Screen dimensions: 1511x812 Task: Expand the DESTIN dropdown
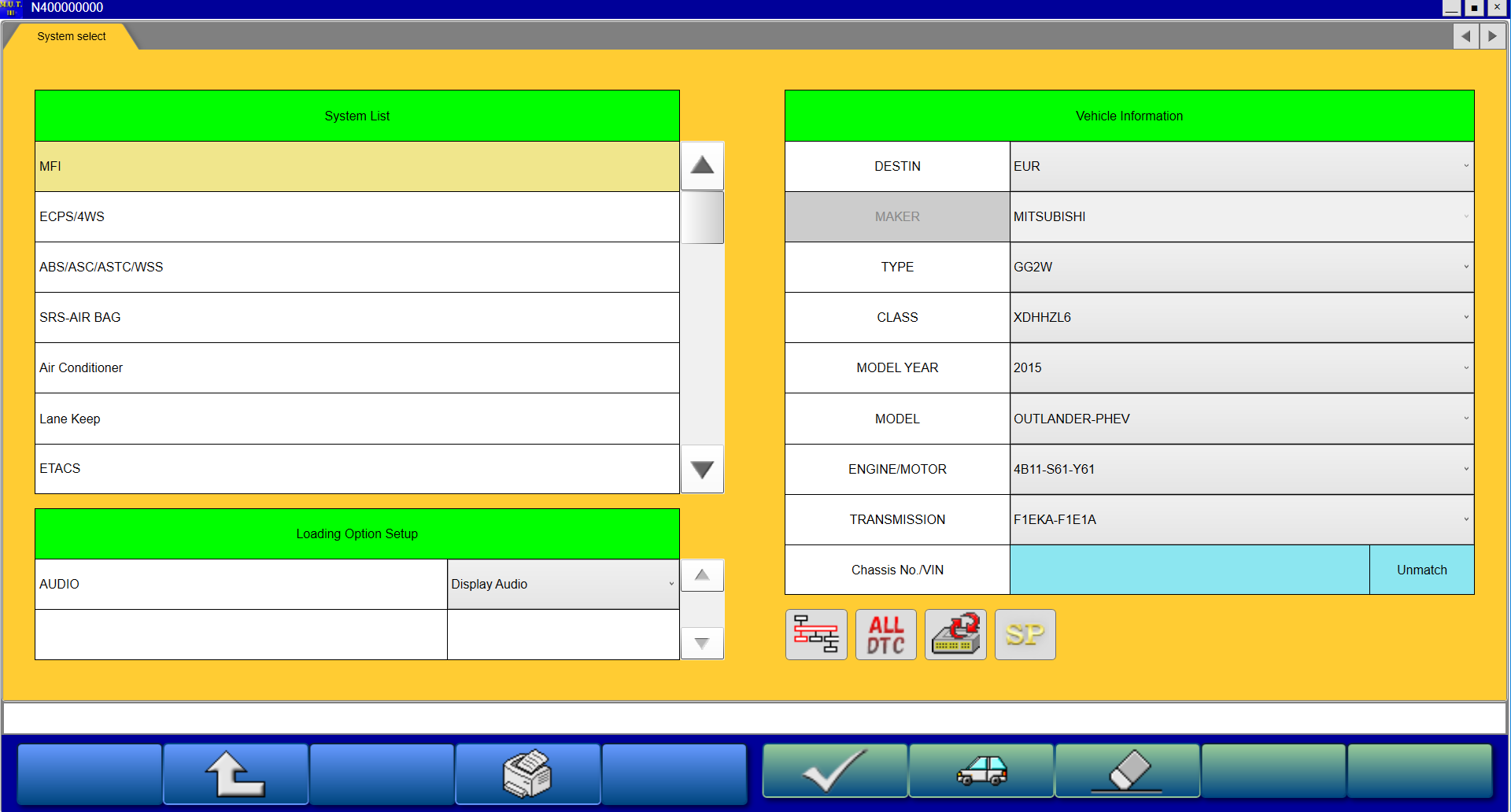tap(1241, 166)
